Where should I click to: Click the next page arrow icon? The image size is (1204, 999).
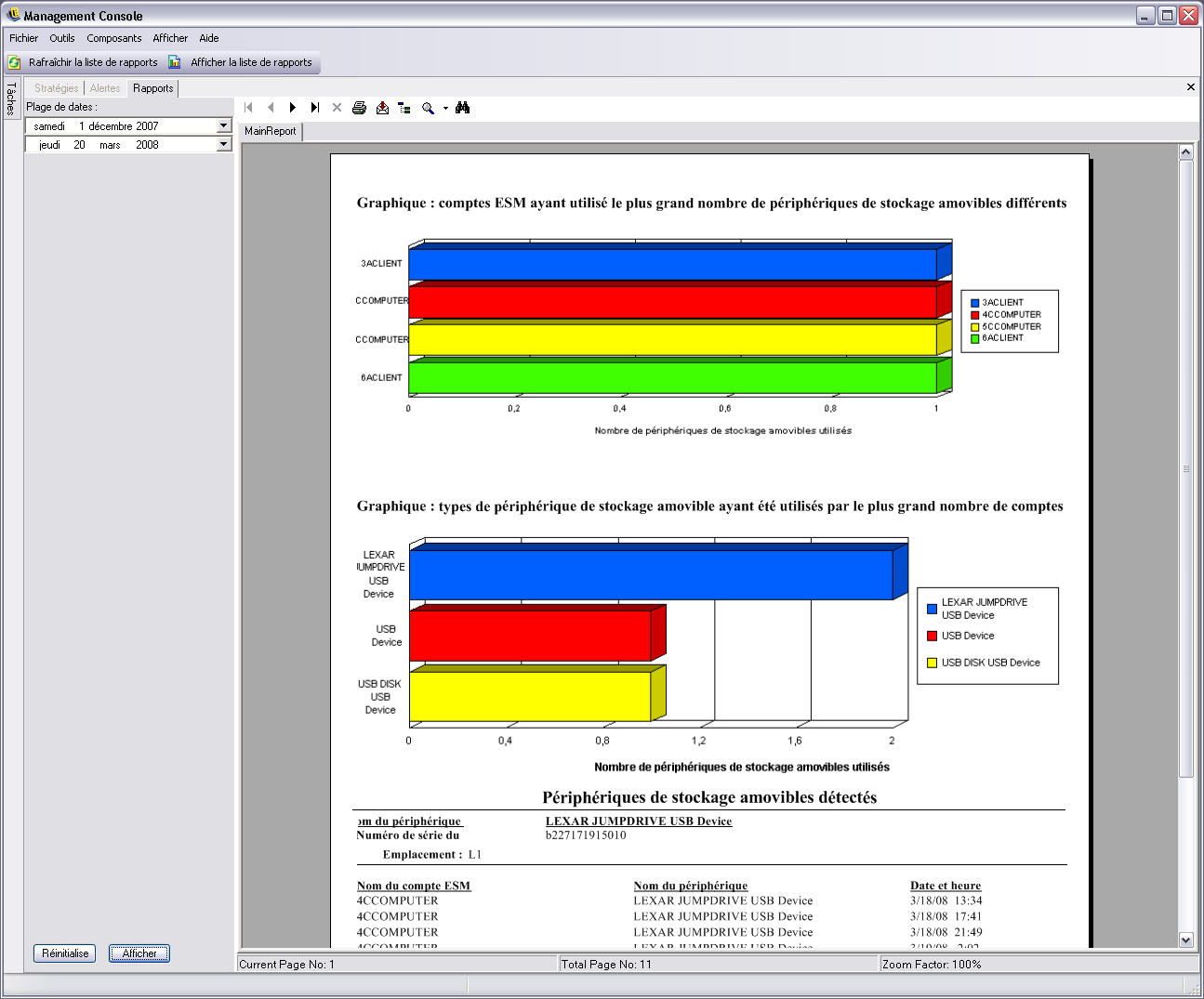(293, 108)
